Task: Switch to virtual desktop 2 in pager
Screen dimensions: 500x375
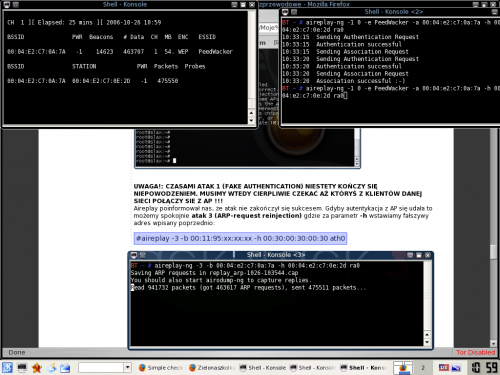Action: [x=423, y=368]
